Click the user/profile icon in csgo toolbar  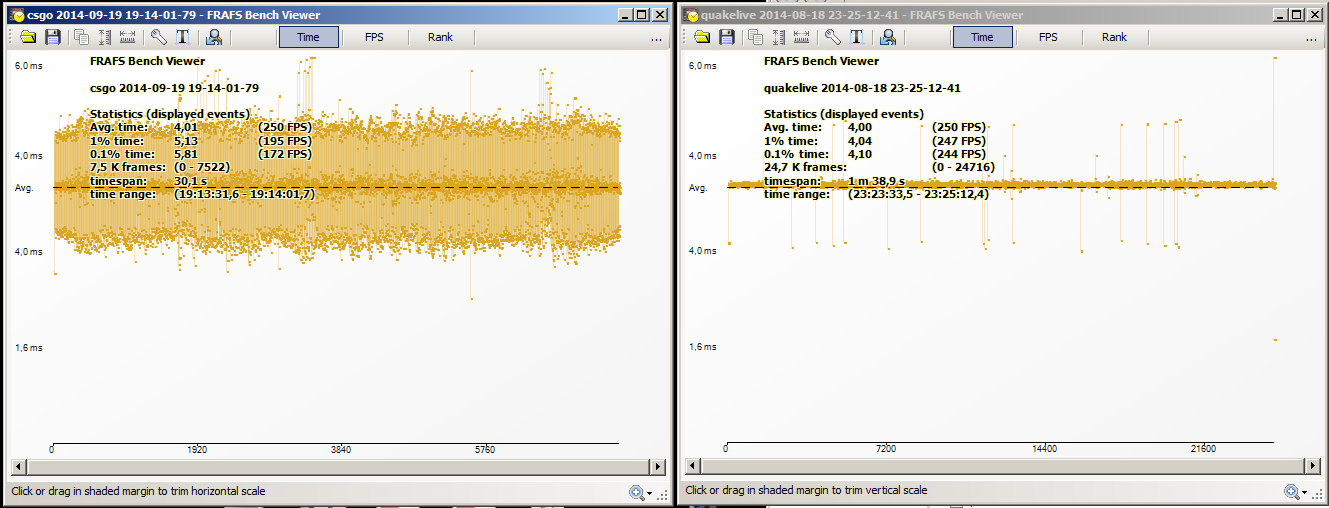click(x=213, y=37)
